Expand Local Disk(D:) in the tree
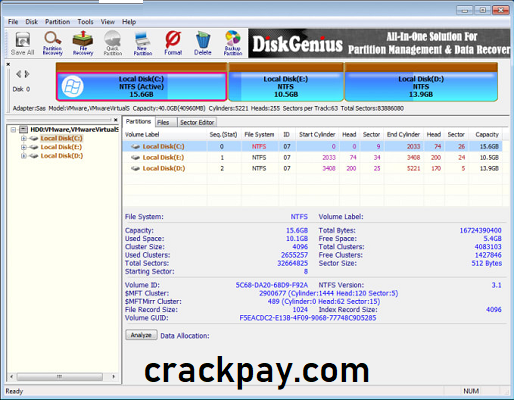 click(x=24, y=156)
